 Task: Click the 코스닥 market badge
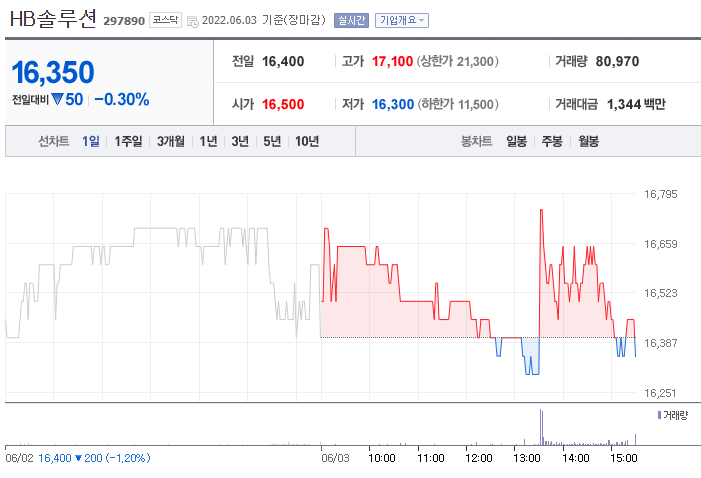pos(165,20)
